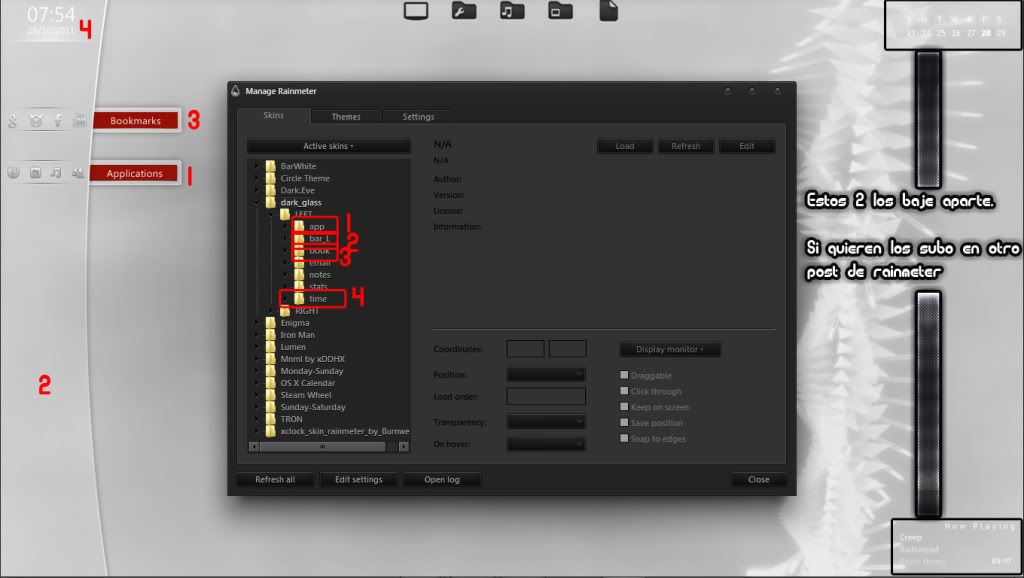This screenshot has height=578, width=1024.
Task: Launch the round first icon in Applications row
Action: (13, 172)
